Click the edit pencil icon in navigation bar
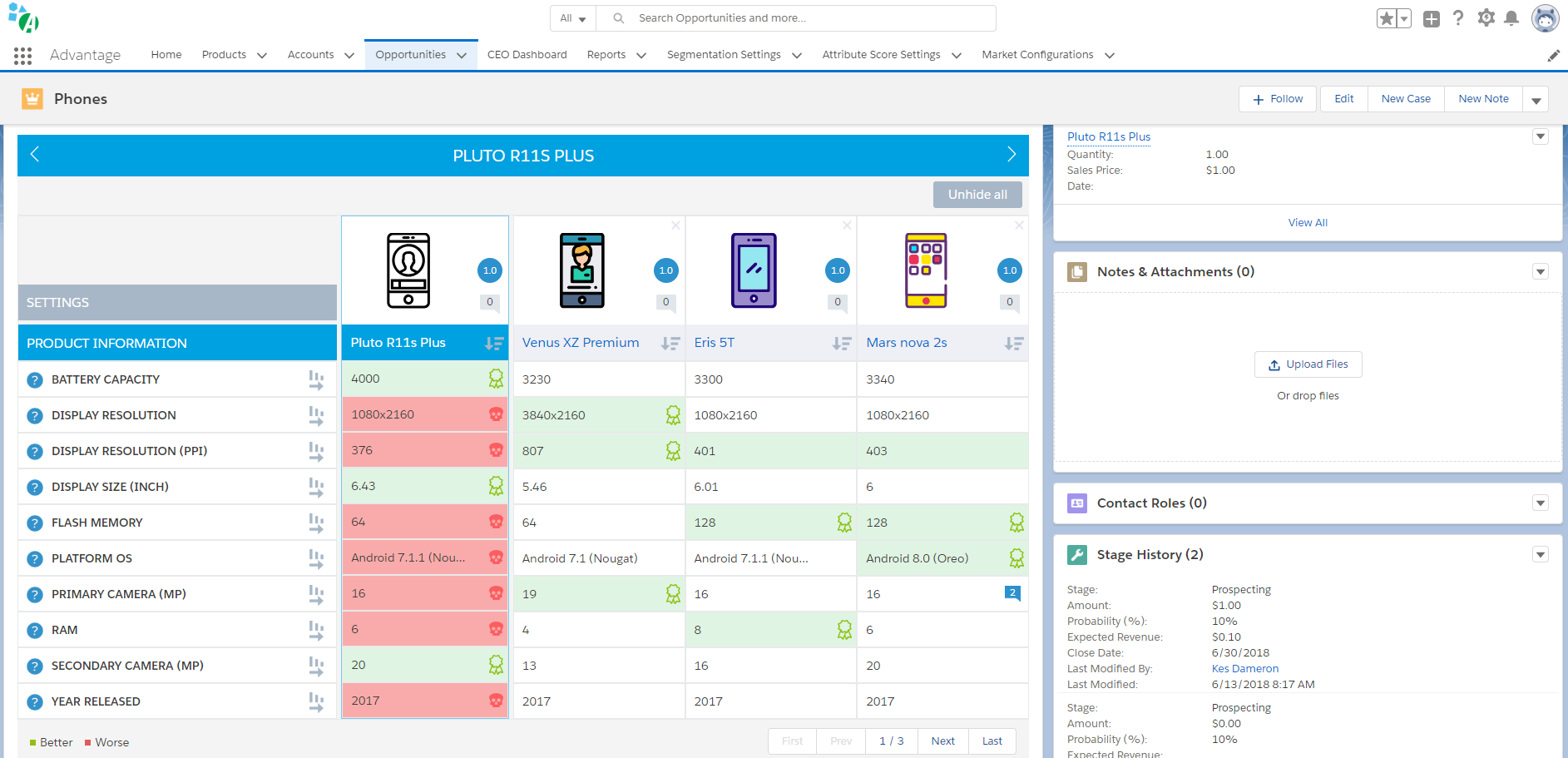The image size is (1568, 758). tap(1553, 56)
